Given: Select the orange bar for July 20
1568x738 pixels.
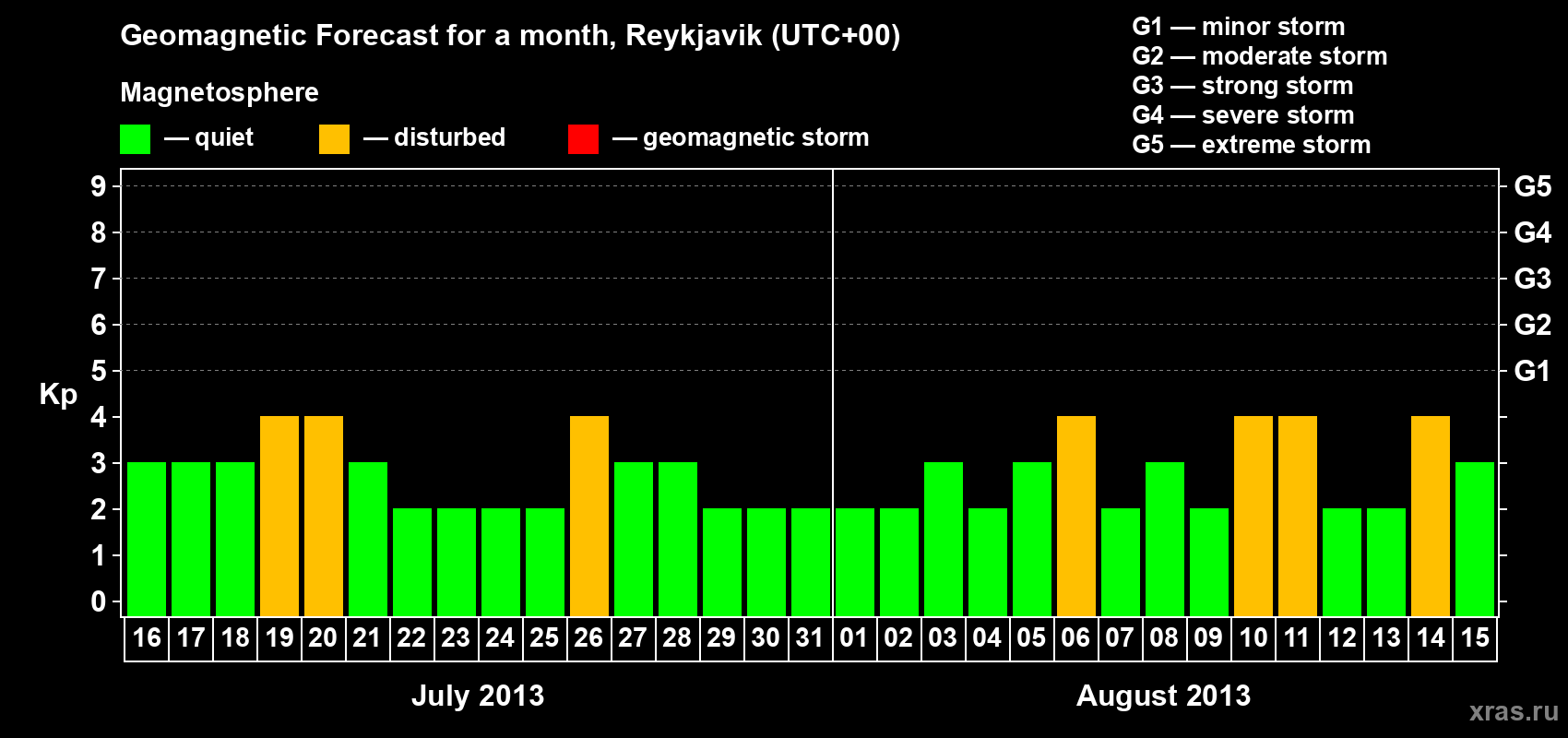Looking at the screenshot, I should click(324, 516).
